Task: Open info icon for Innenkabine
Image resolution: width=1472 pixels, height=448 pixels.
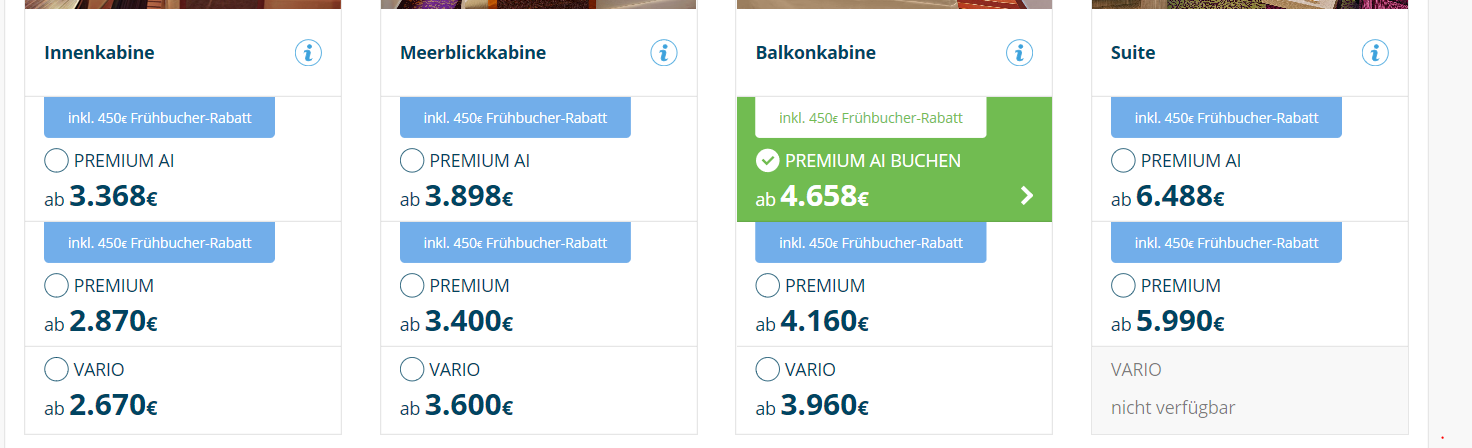Action: pyautogui.click(x=308, y=53)
